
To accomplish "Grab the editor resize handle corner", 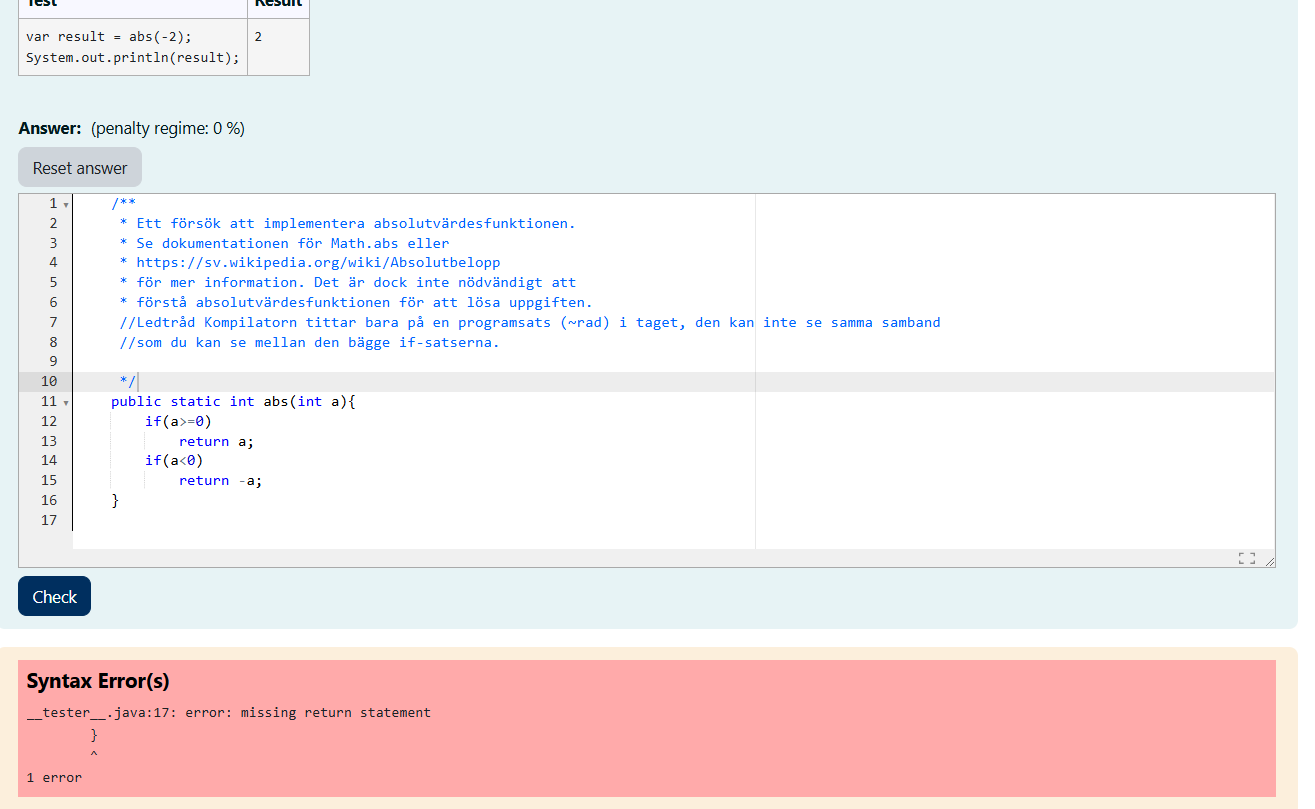I will pos(1270,561).
